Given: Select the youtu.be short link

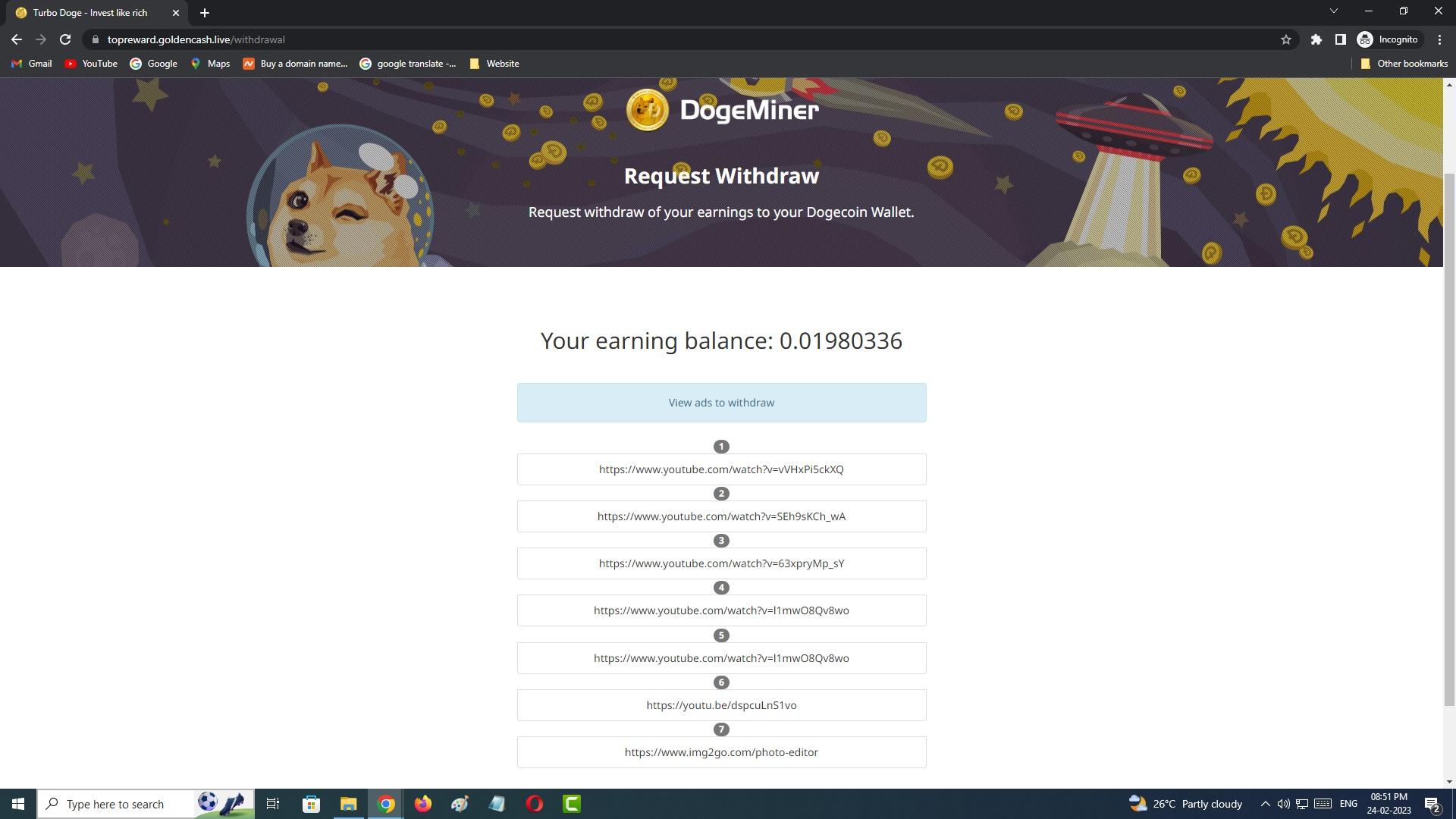Looking at the screenshot, I should [x=721, y=704].
